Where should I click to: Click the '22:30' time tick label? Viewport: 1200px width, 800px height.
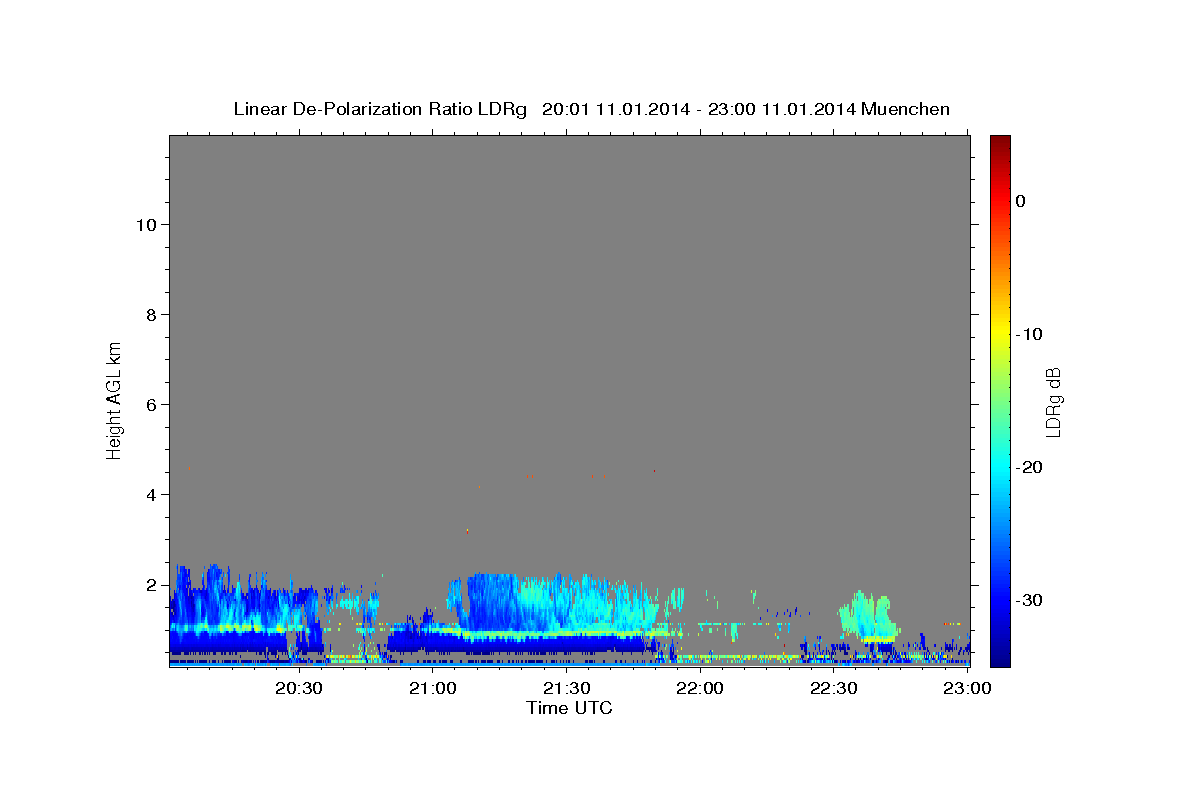coord(834,688)
